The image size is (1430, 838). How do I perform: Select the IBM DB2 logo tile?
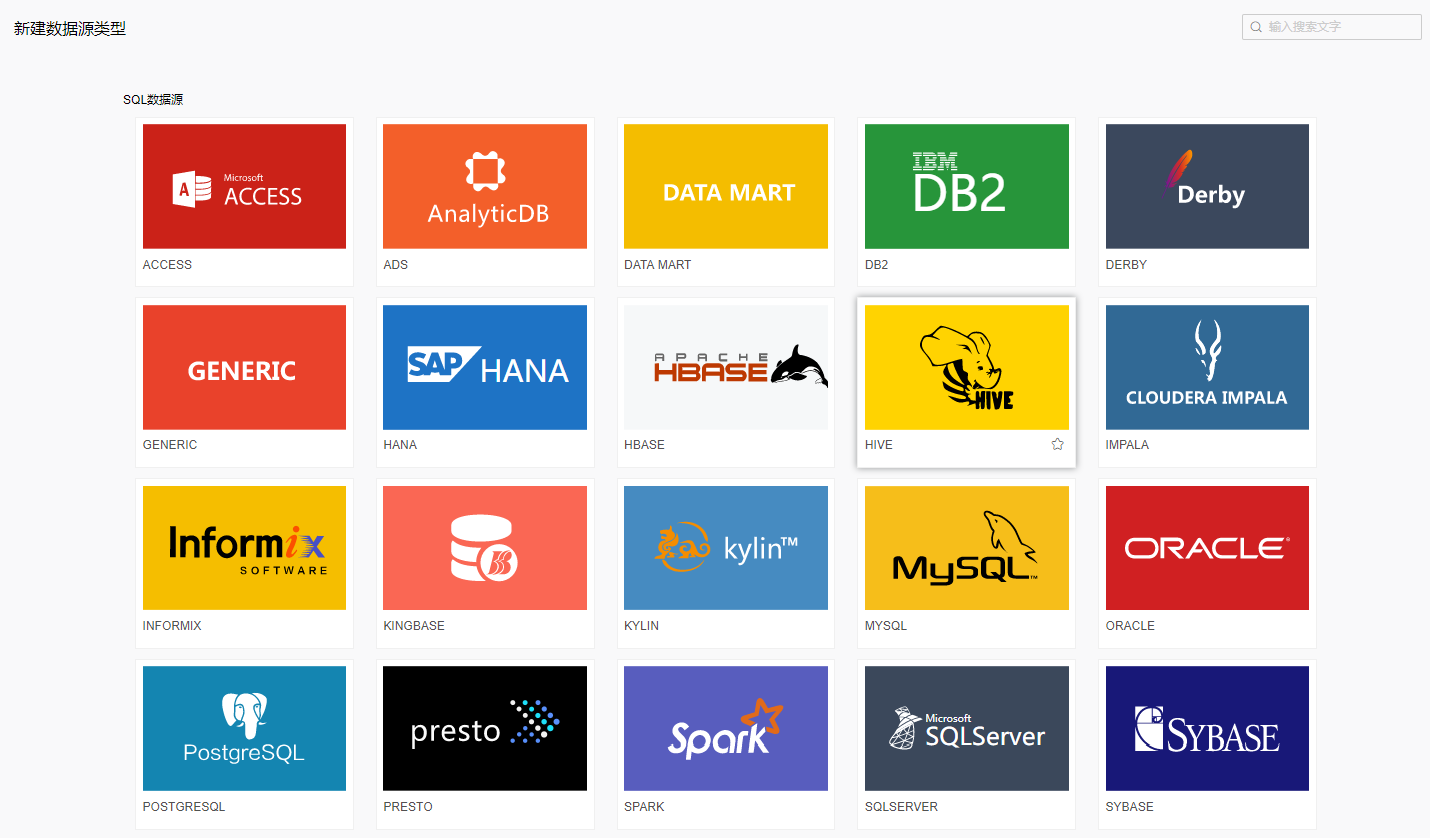coord(967,186)
